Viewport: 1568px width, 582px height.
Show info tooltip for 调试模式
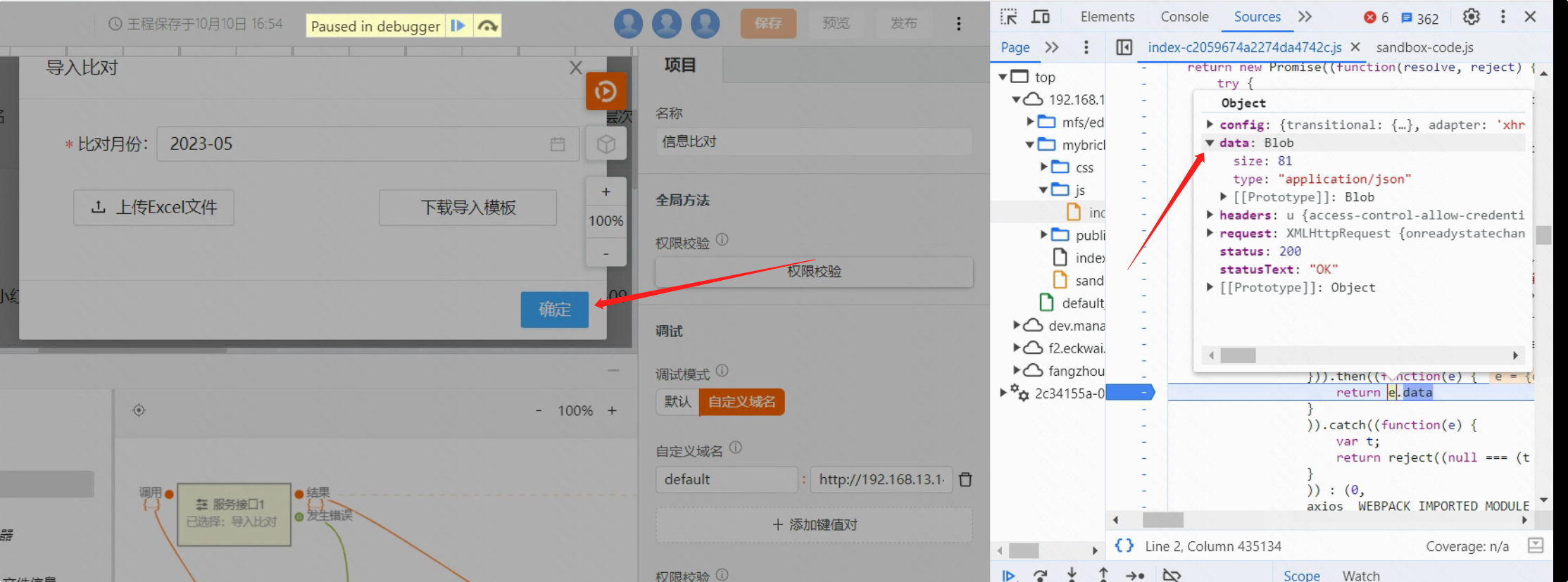722,370
